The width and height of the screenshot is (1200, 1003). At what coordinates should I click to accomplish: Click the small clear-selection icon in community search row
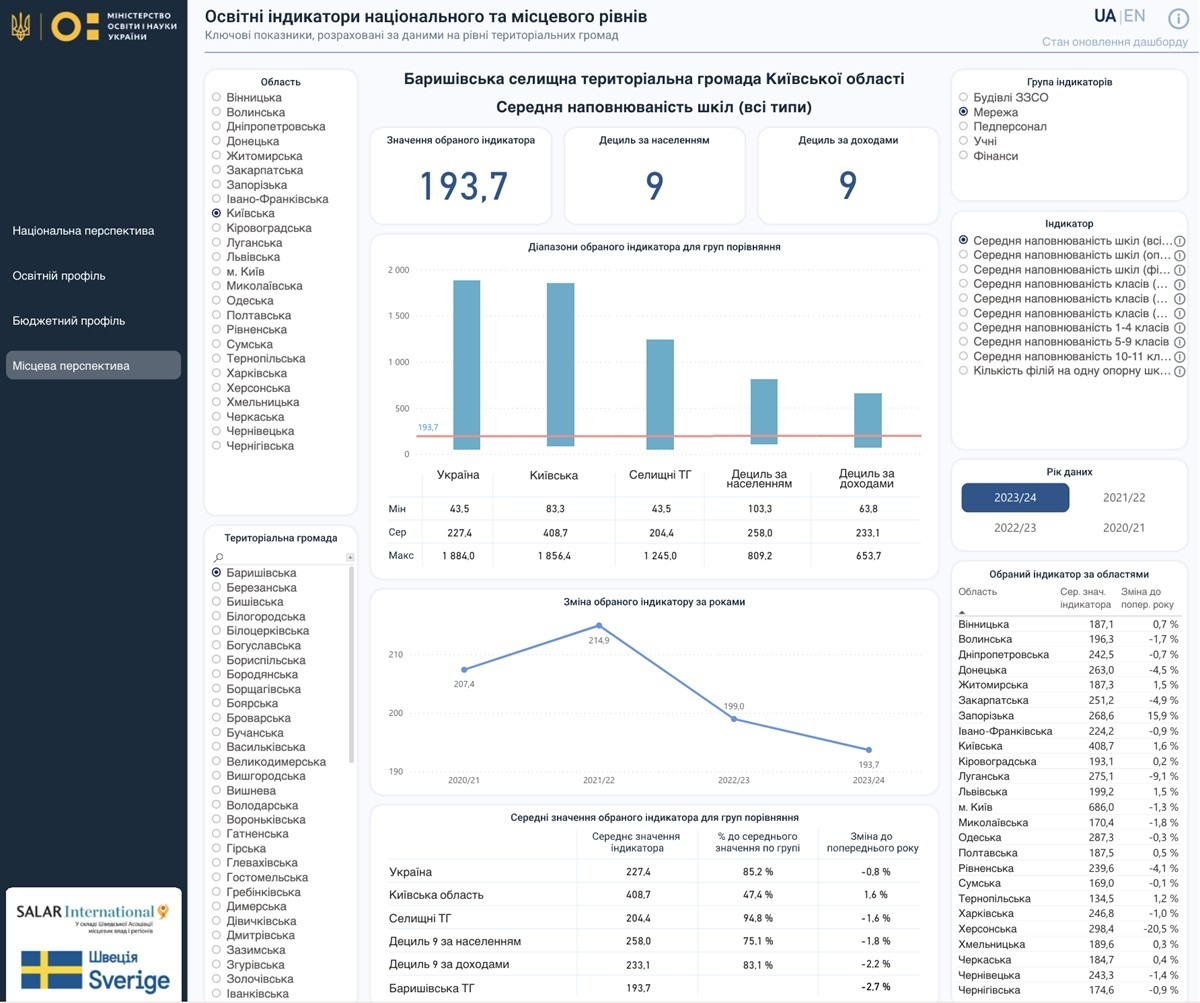350,557
